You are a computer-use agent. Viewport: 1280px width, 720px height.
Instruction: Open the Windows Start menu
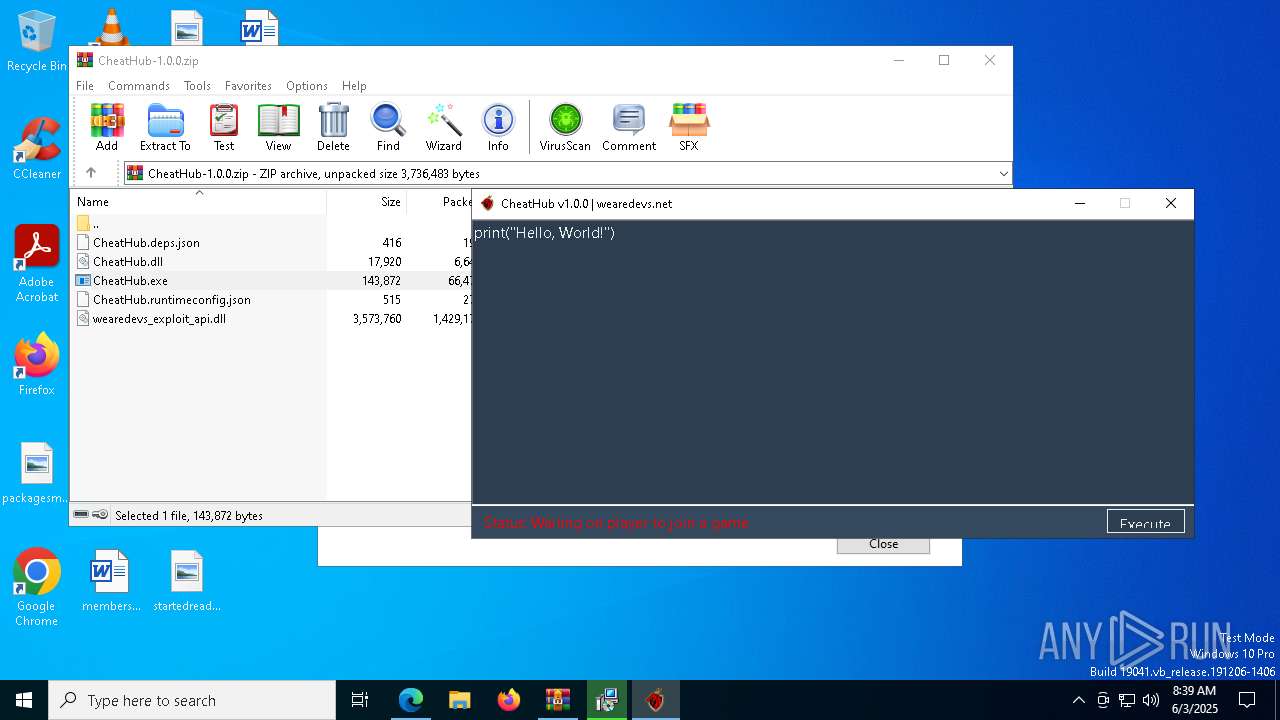24,700
